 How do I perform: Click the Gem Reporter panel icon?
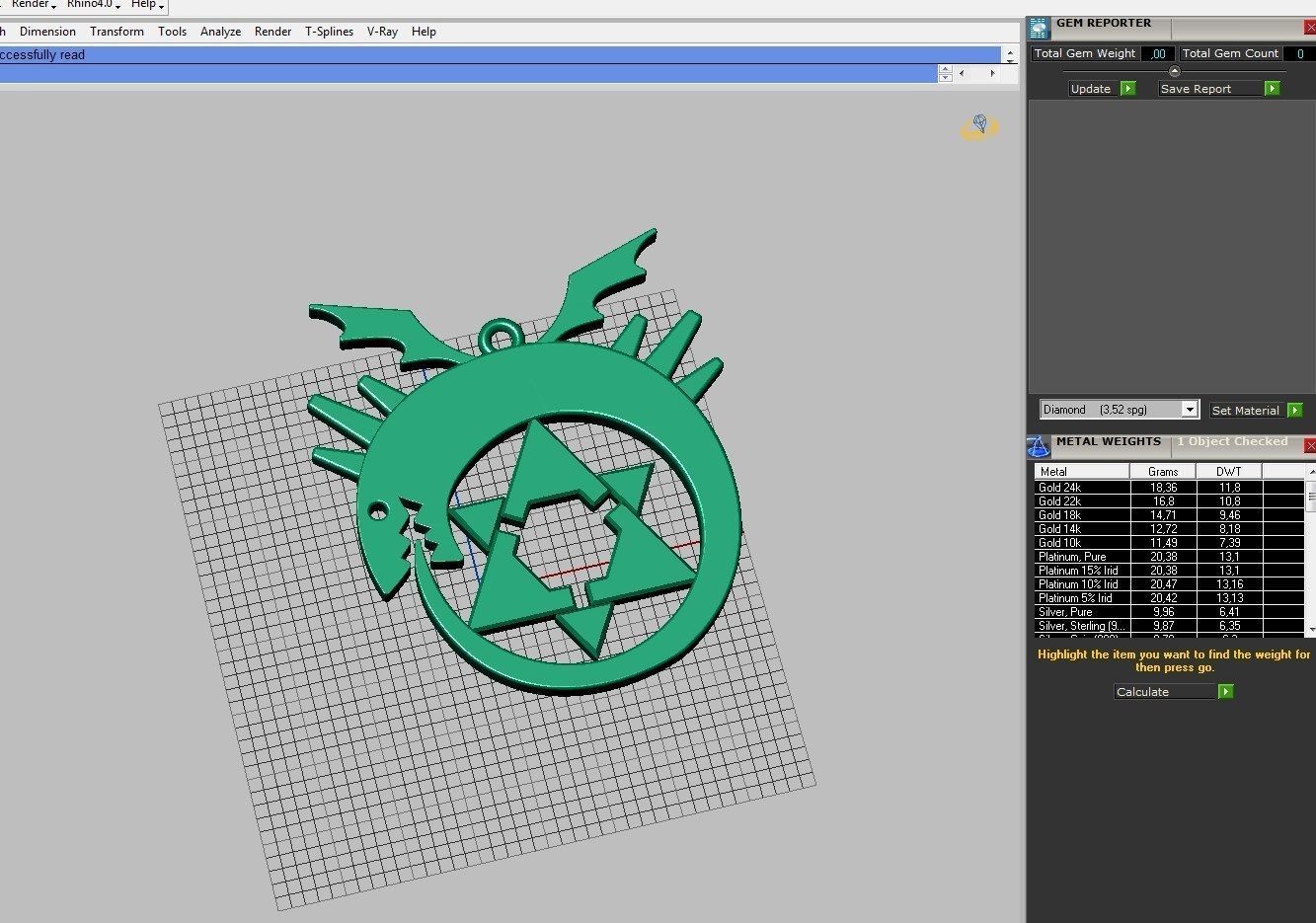[x=1039, y=29]
